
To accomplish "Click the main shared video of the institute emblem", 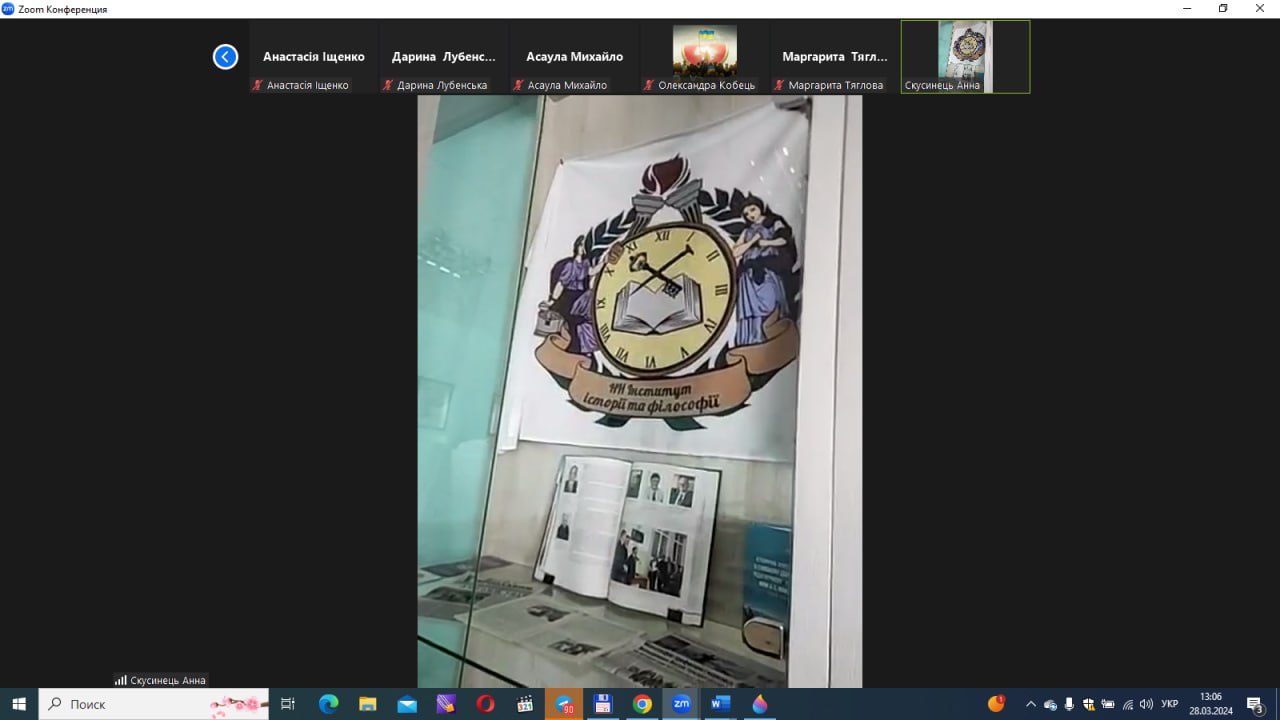I will [x=640, y=391].
